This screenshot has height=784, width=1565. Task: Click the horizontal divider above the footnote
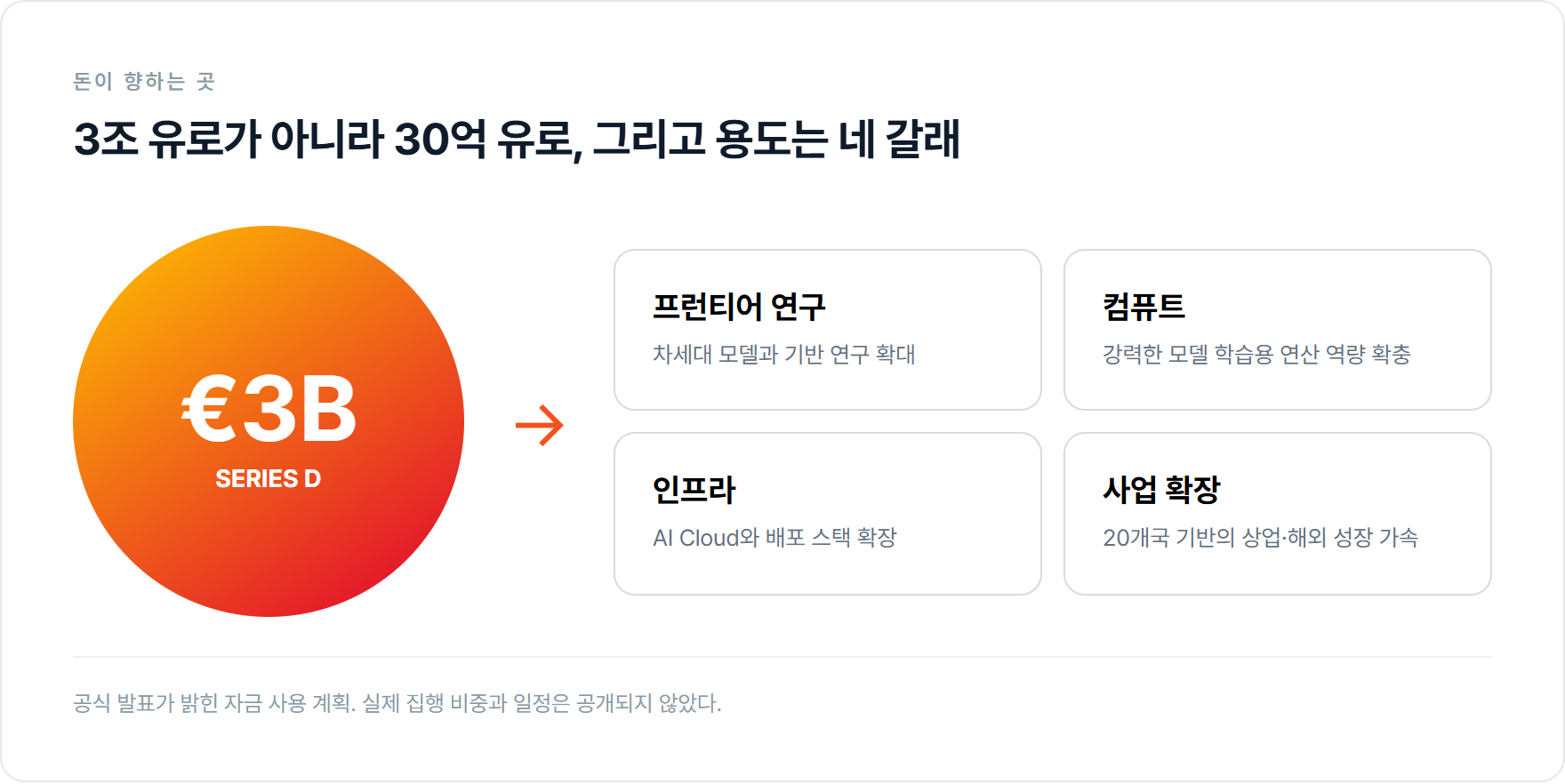tap(782, 657)
